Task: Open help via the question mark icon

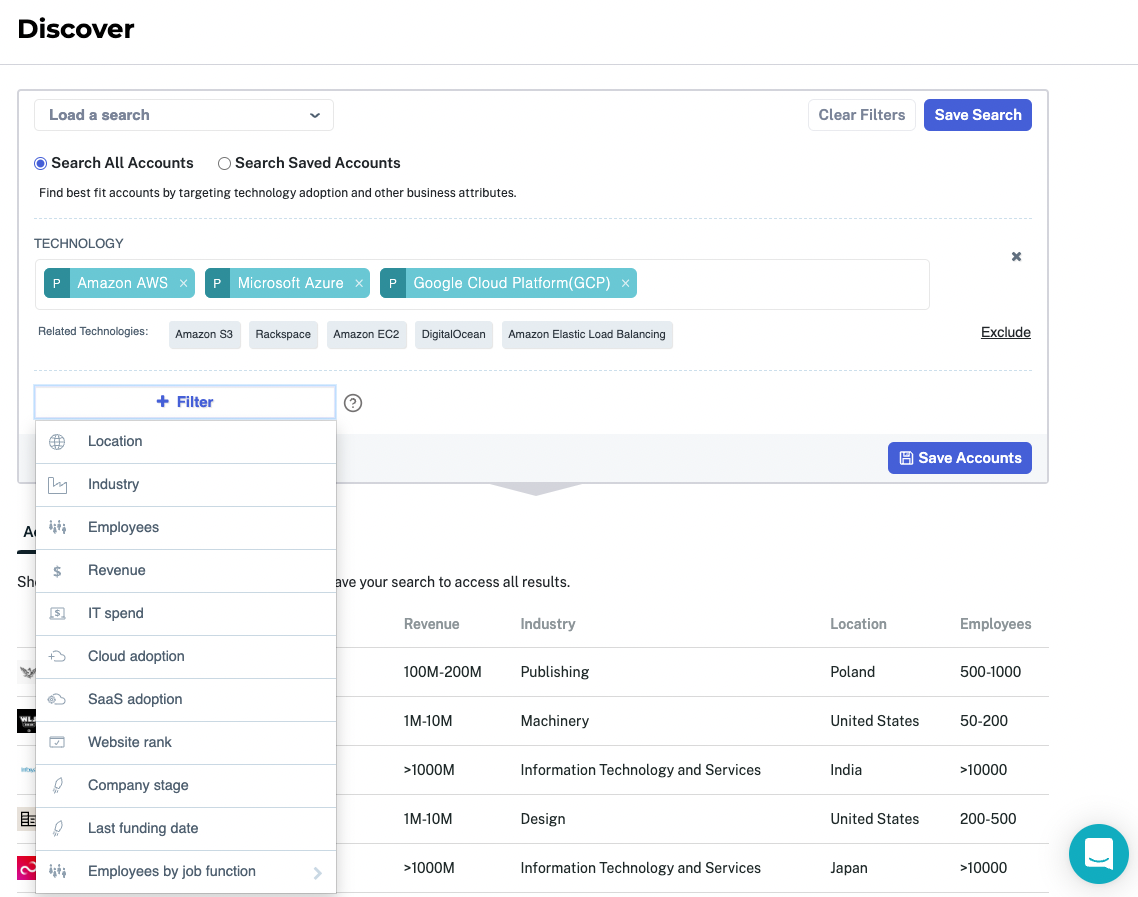Action: tap(353, 402)
